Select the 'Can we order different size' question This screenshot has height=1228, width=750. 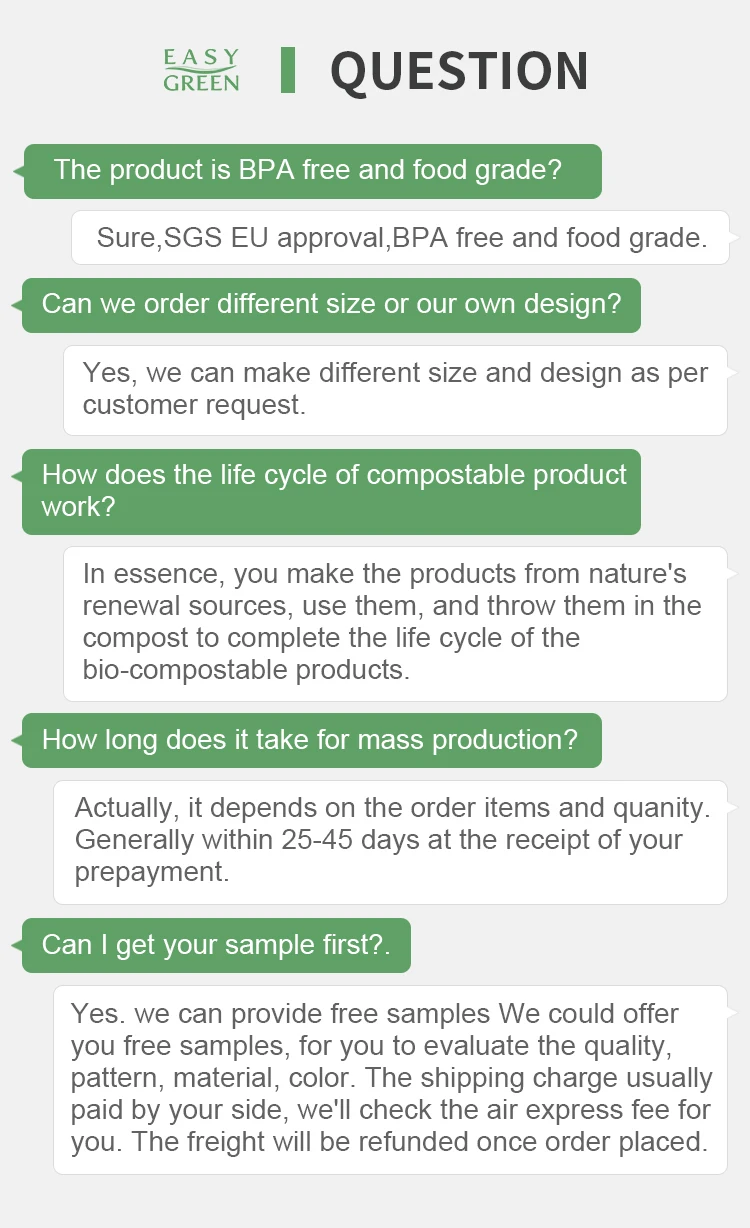point(331,305)
